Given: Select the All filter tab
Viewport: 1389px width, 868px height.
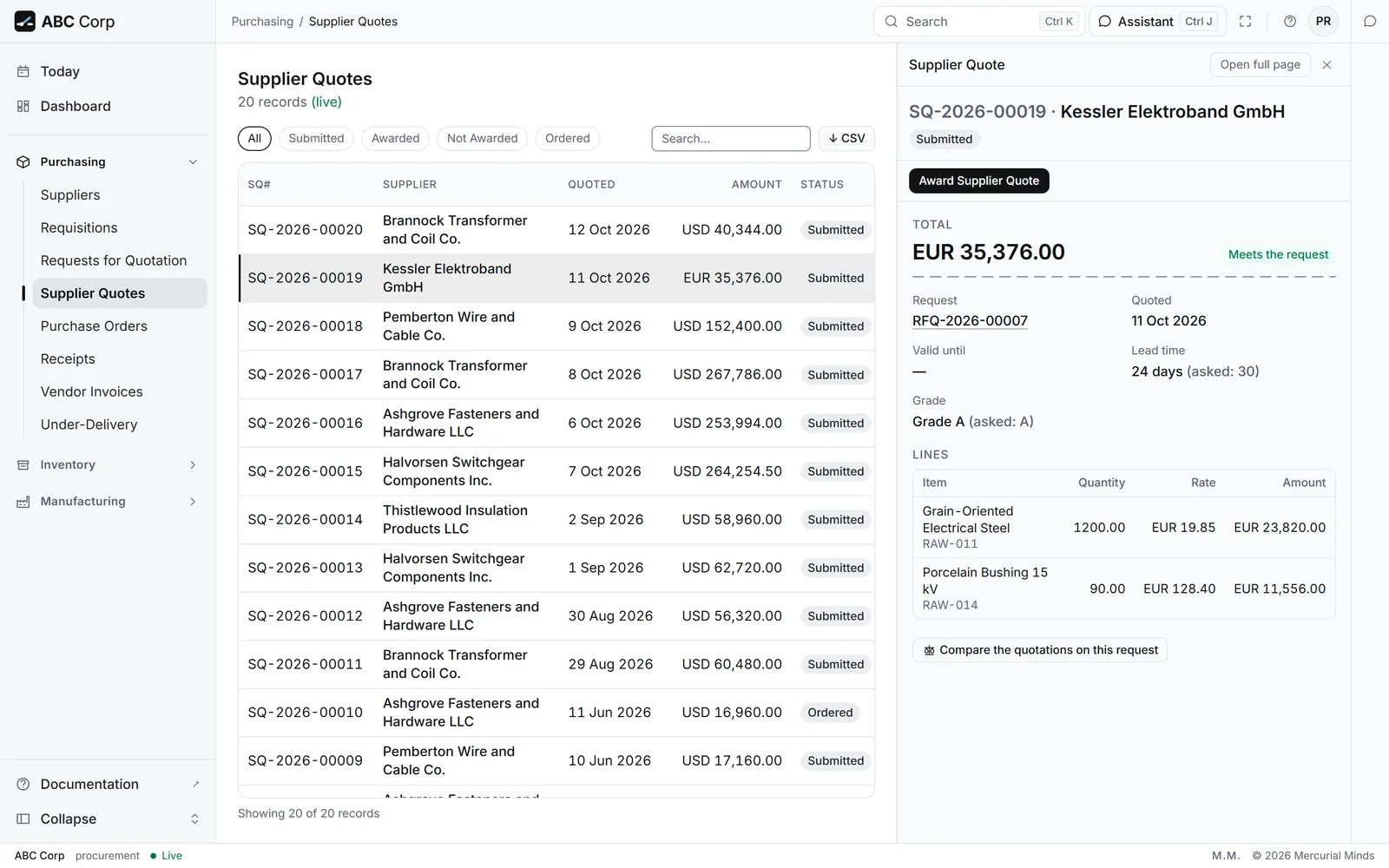Looking at the screenshot, I should click(x=254, y=139).
